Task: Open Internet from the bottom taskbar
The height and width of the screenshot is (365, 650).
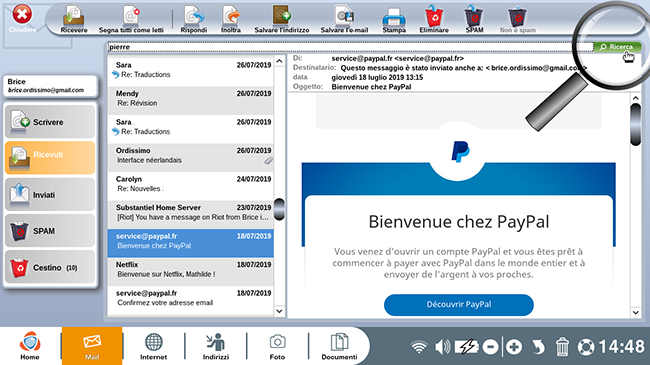Action: pos(153,346)
